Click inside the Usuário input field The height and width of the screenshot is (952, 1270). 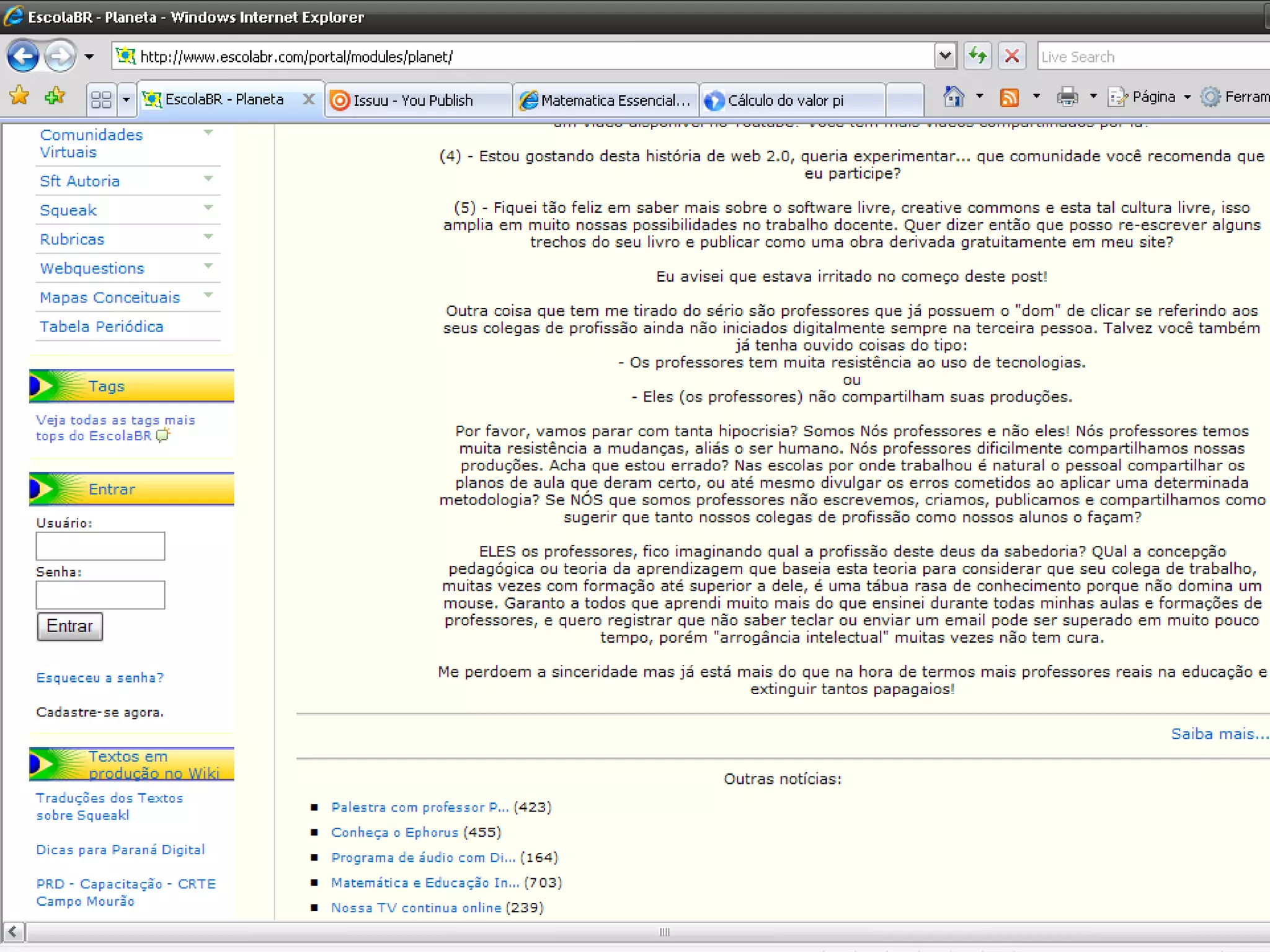coord(100,546)
